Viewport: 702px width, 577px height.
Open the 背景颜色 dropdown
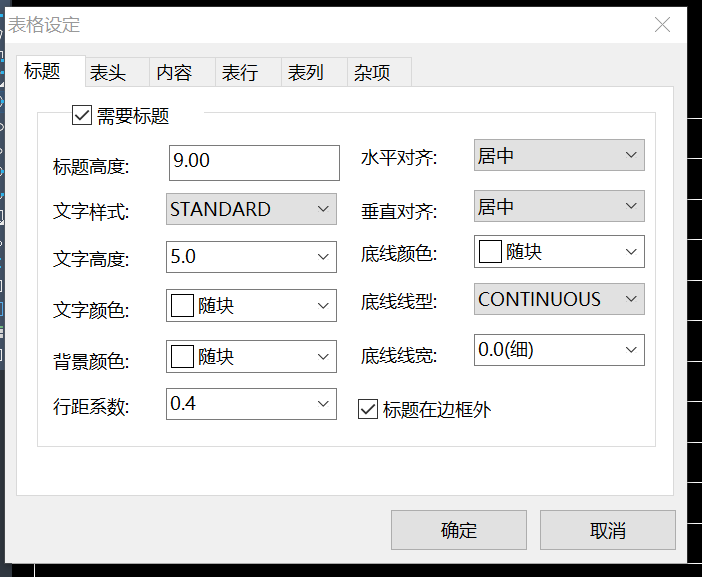[251, 357]
